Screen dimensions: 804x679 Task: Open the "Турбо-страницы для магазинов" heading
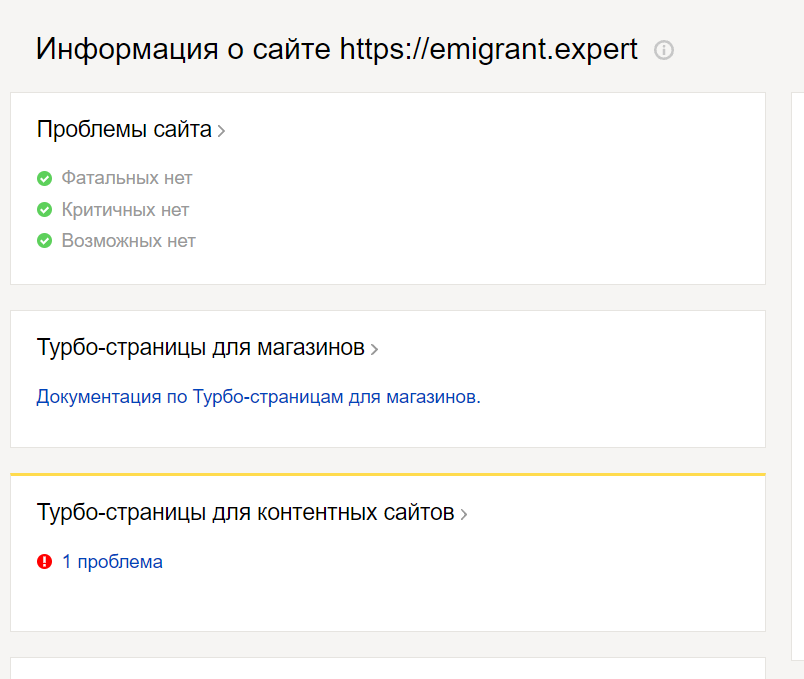point(200,348)
